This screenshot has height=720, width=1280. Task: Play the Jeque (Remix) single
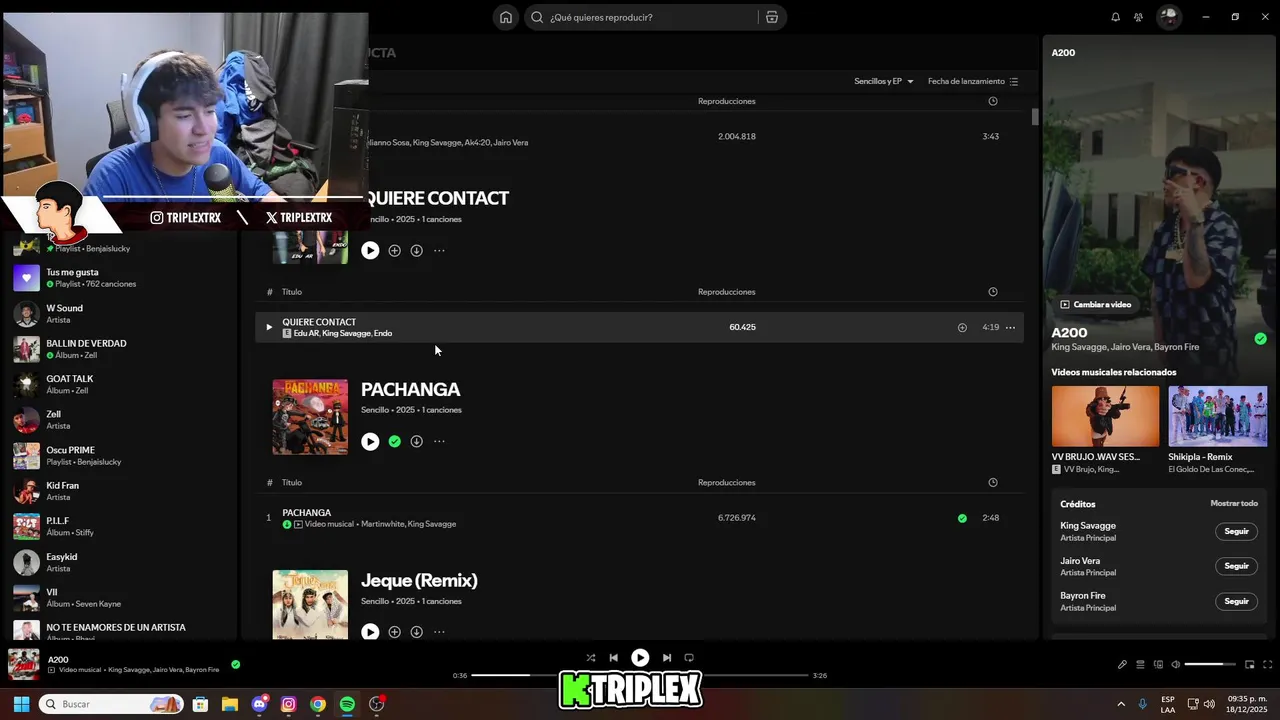370,632
